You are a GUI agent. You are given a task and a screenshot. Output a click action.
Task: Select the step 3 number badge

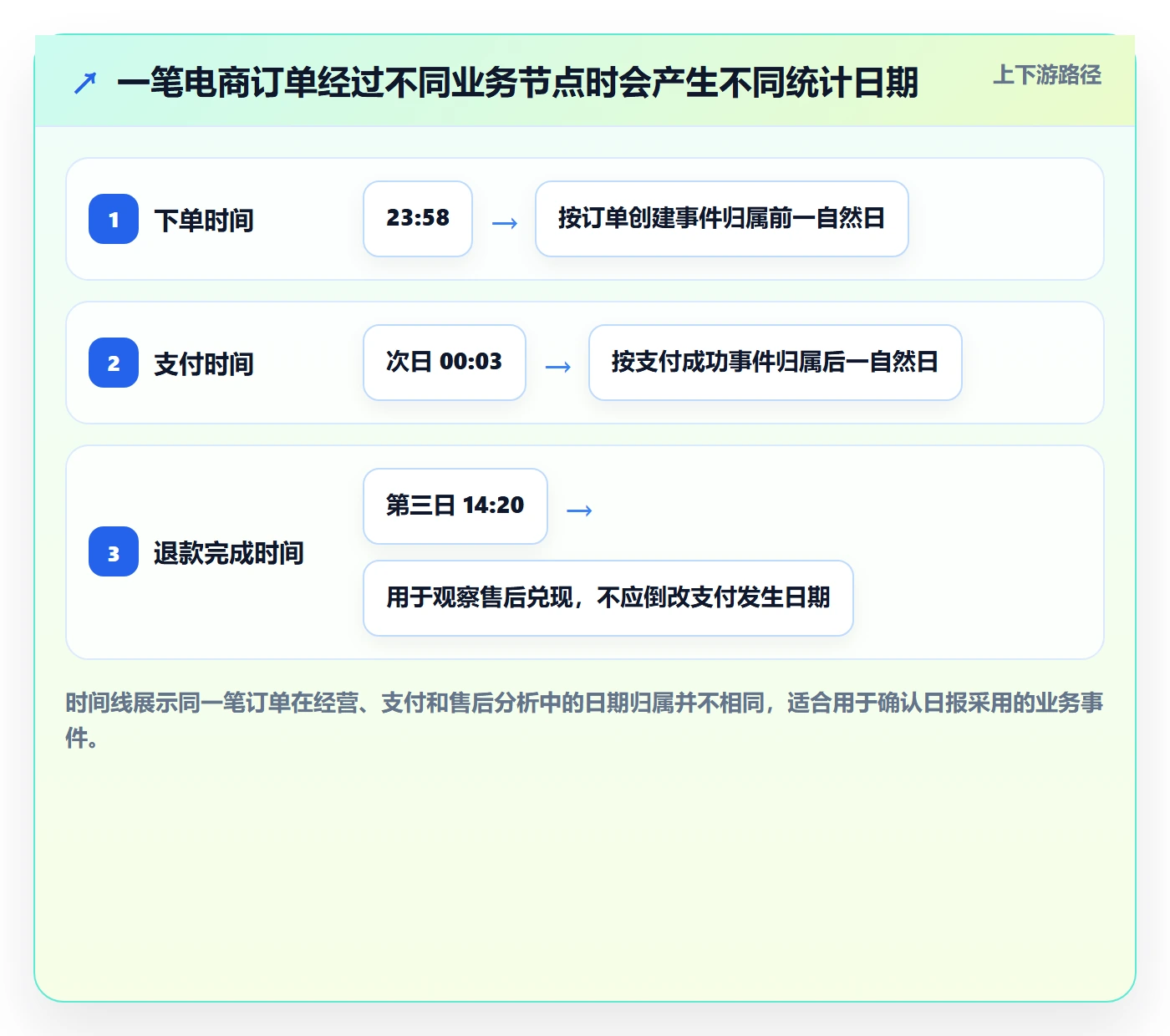tap(114, 551)
